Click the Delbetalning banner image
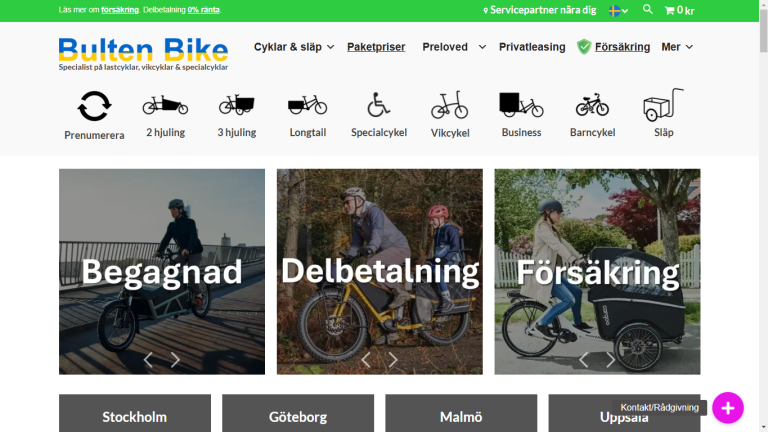The image size is (768, 432). coord(380,272)
